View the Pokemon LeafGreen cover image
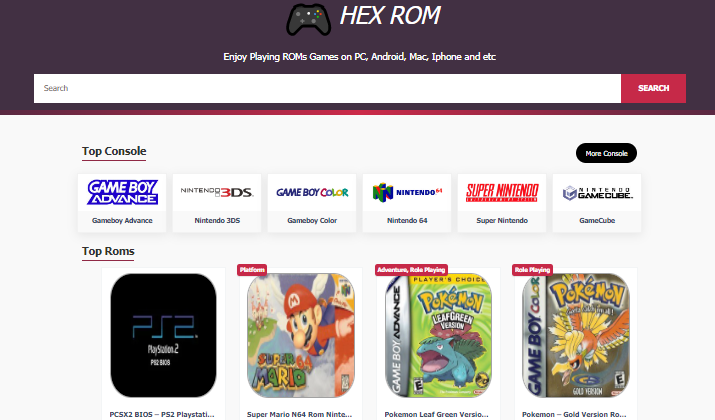This screenshot has height=420, width=715. (438, 335)
